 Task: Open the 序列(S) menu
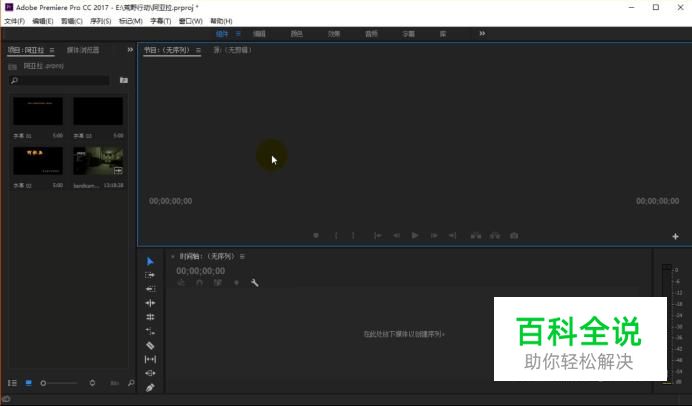(101, 20)
